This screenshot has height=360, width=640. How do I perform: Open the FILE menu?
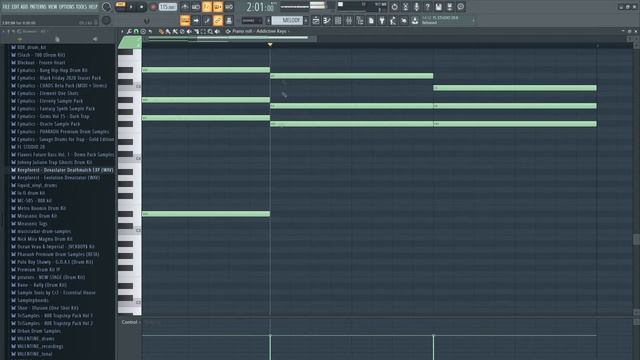(7, 7)
